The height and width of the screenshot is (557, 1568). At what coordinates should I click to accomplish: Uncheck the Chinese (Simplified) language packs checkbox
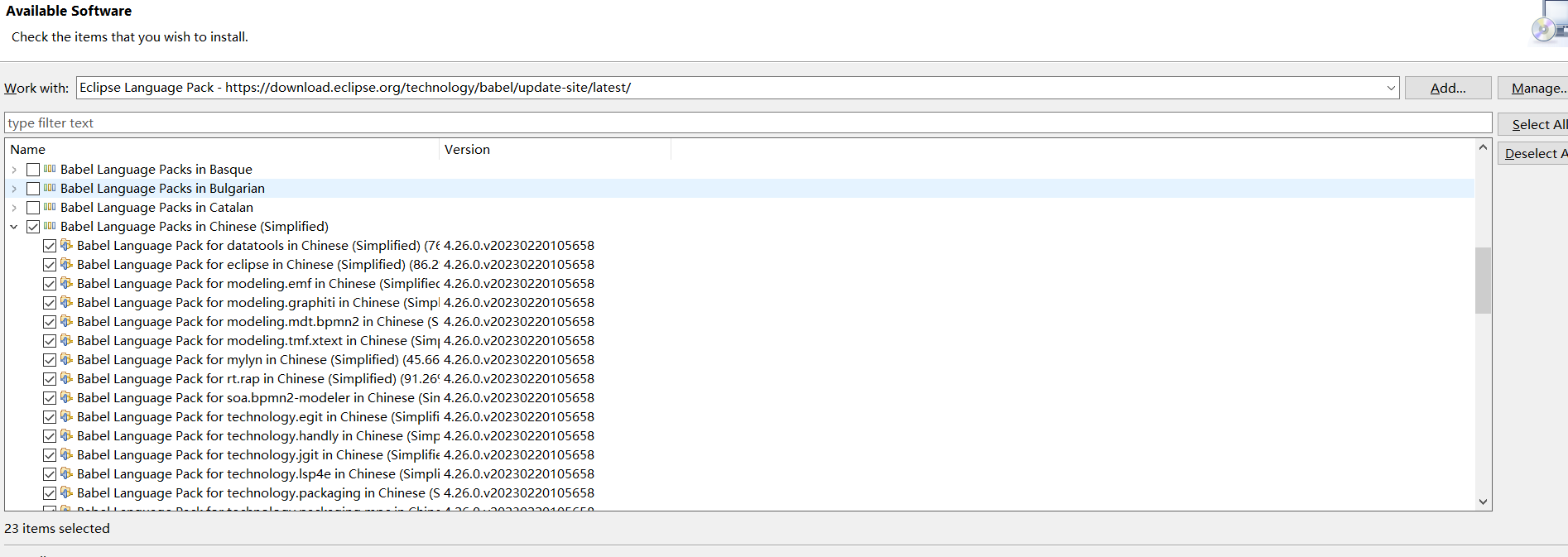pyautogui.click(x=33, y=227)
